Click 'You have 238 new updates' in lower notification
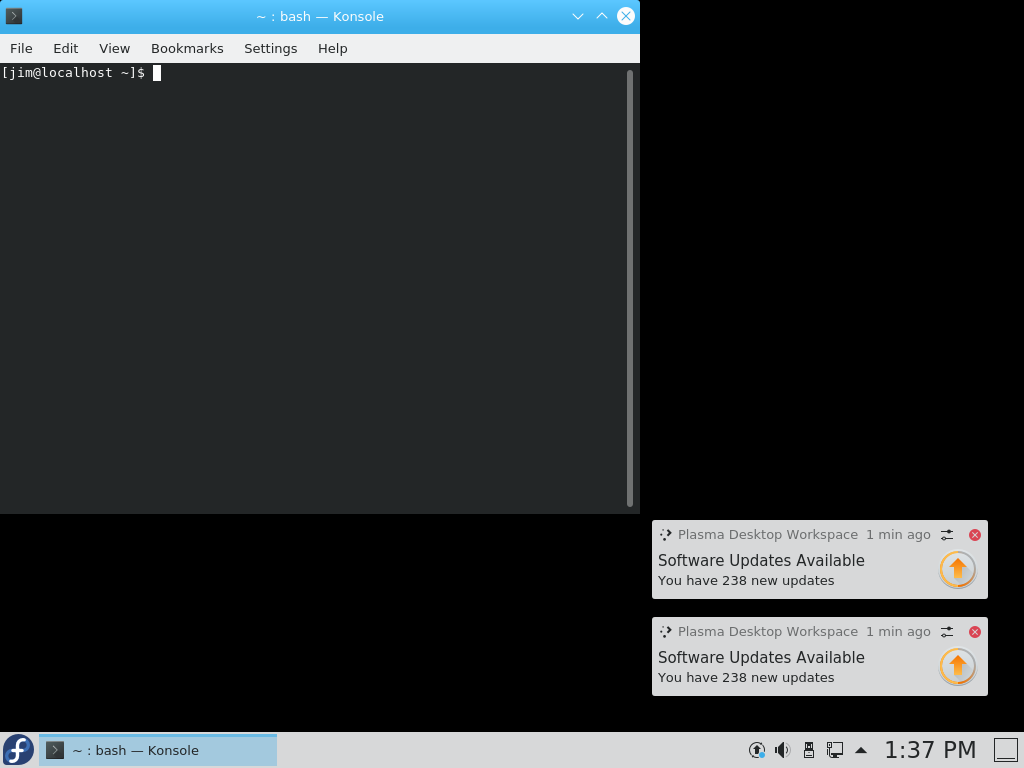This screenshot has width=1024, height=768. [x=746, y=677]
